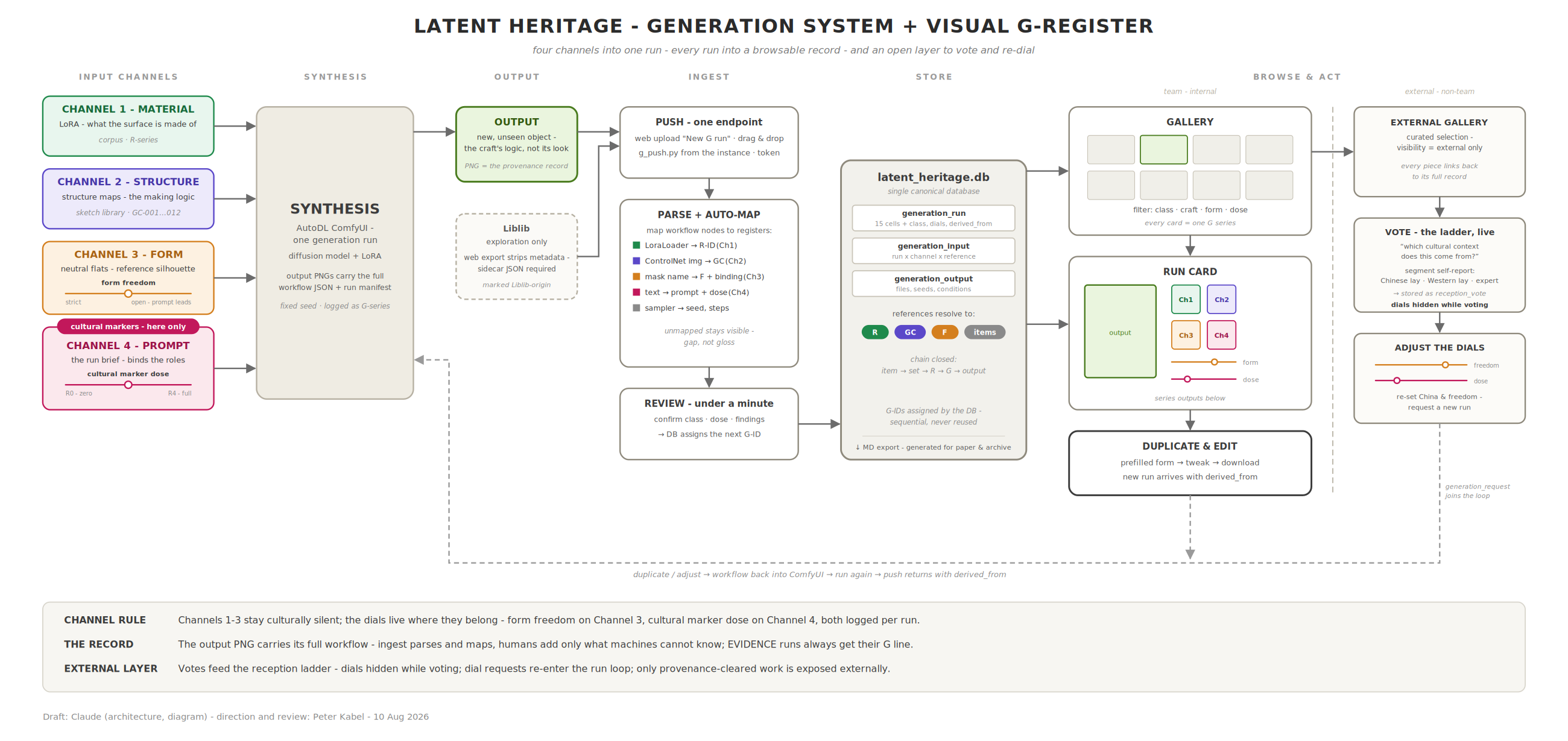Select the Synthesis block title

335,209
